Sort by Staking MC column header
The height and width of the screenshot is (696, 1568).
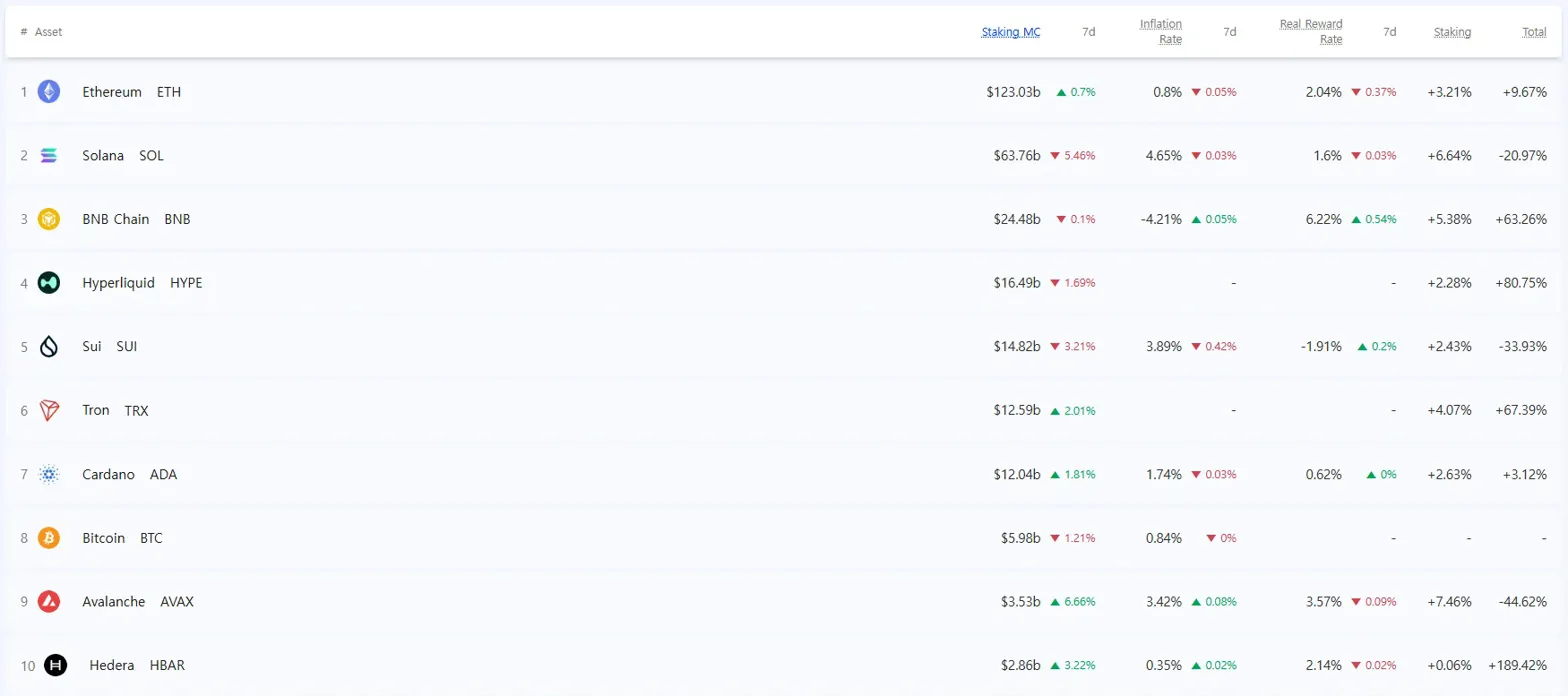(1010, 32)
